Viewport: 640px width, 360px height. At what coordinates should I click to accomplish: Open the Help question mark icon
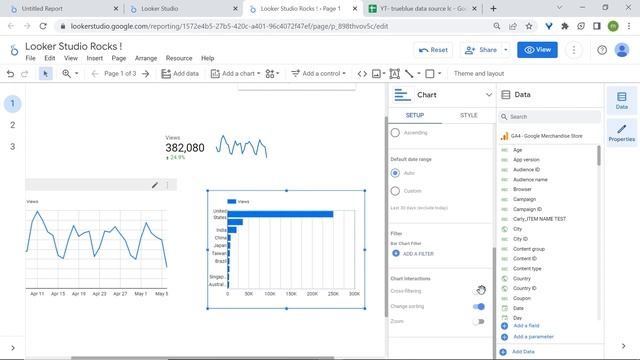click(602, 50)
